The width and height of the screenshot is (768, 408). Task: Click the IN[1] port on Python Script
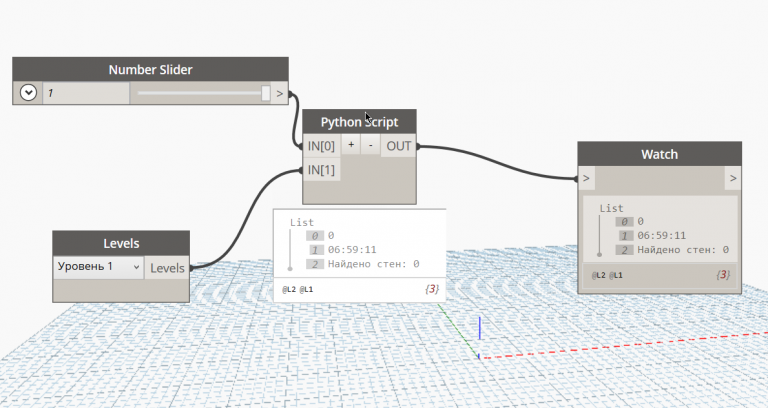(321, 170)
